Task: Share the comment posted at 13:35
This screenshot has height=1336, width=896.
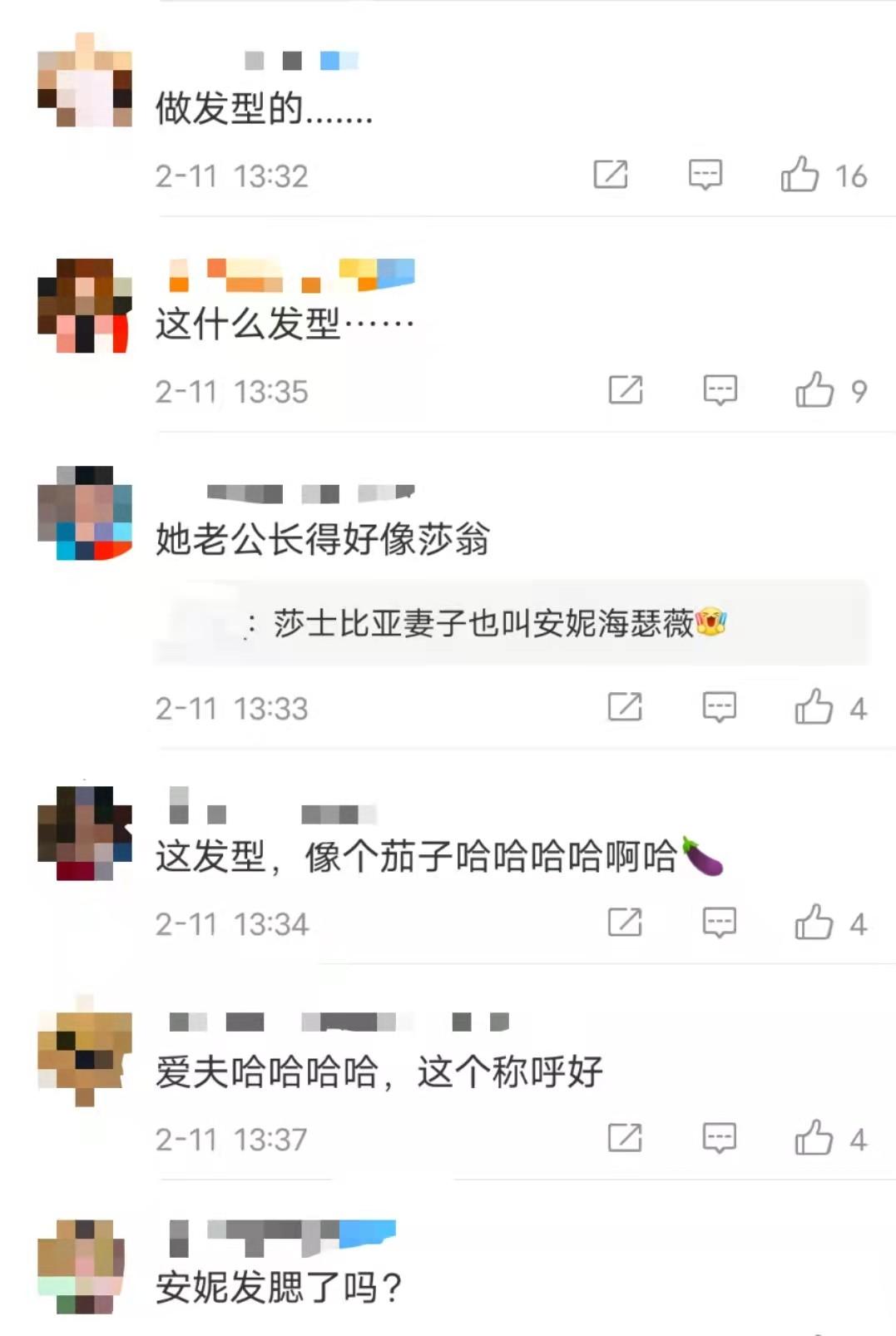Action: pyautogui.click(x=625, y=390)
